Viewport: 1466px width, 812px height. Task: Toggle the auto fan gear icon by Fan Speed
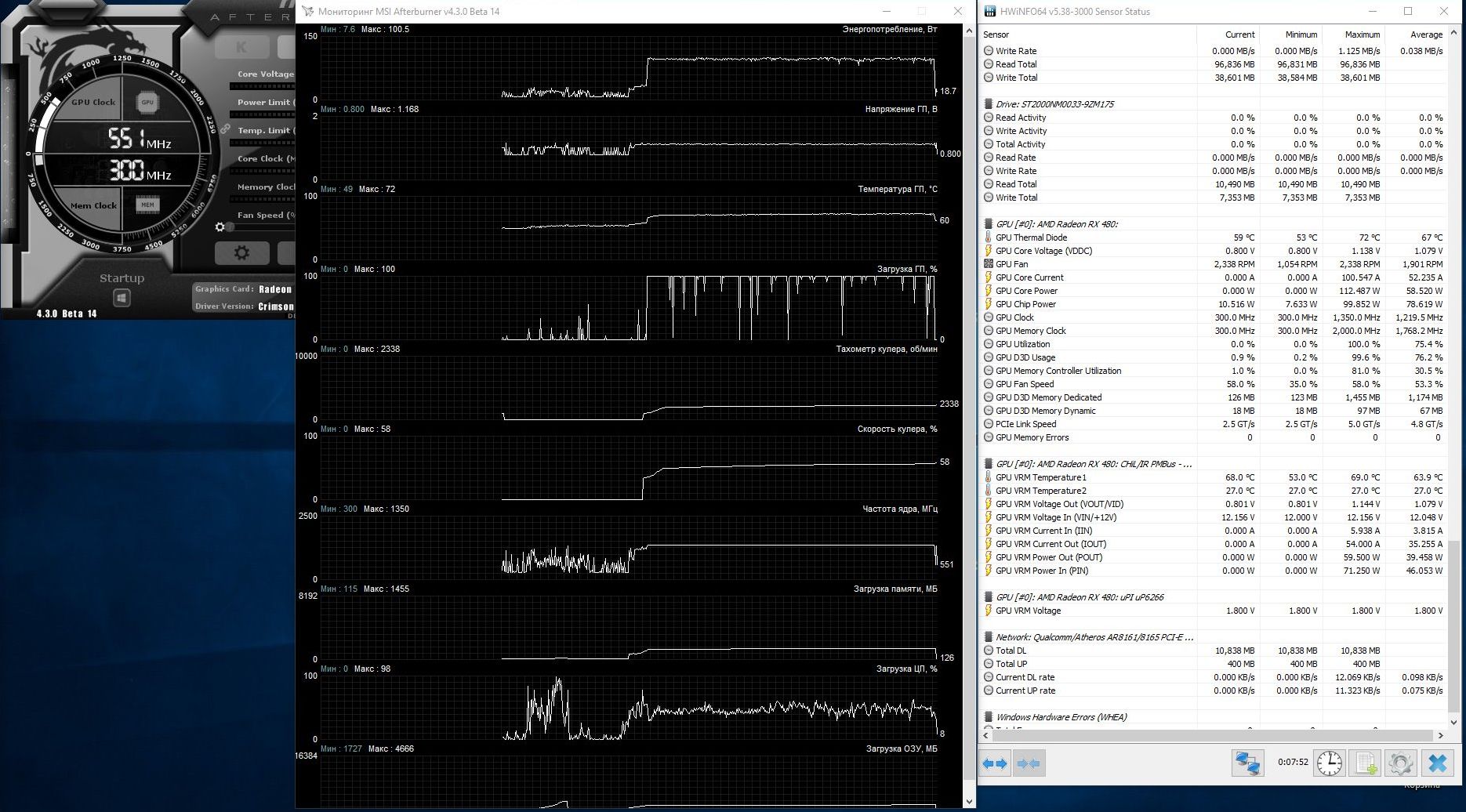point(220,227)
